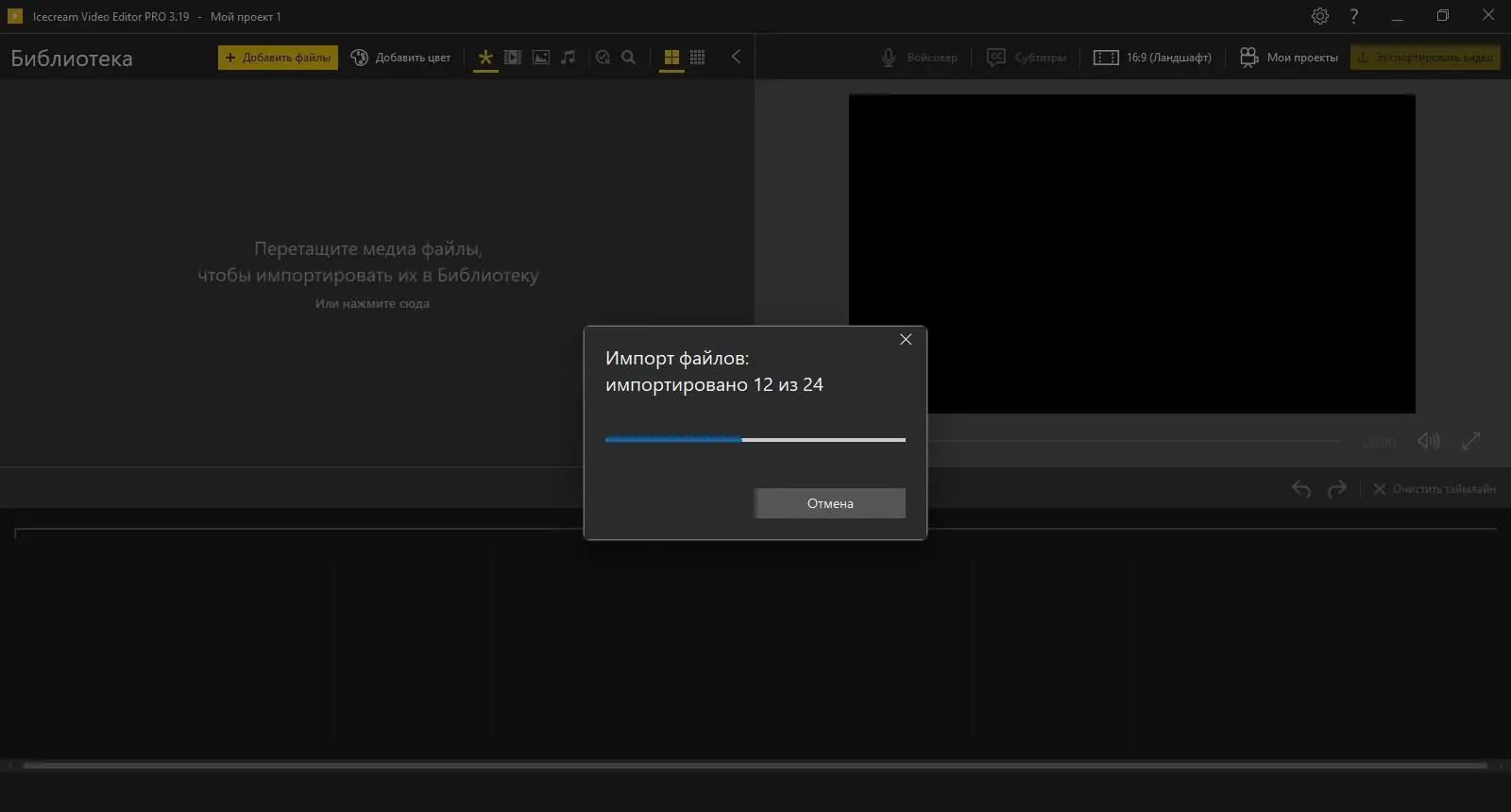The image size is (1511, 812).
Task: Filter library by image files
Action: click(541, 58)
